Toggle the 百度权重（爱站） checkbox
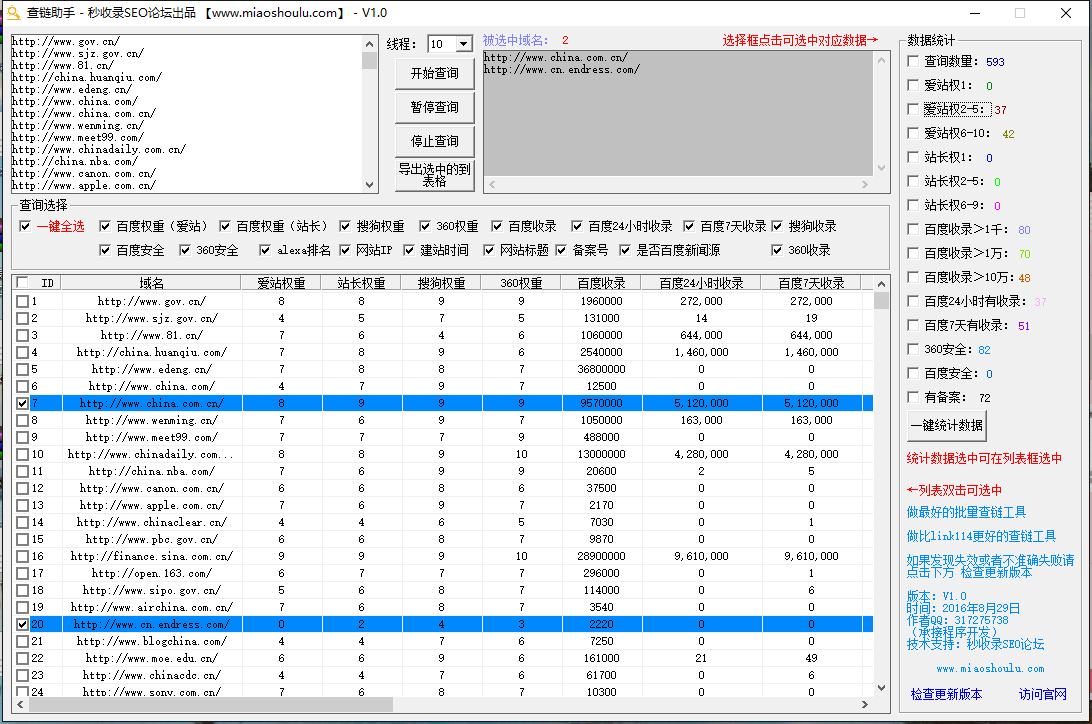 [x=105, y=225]
